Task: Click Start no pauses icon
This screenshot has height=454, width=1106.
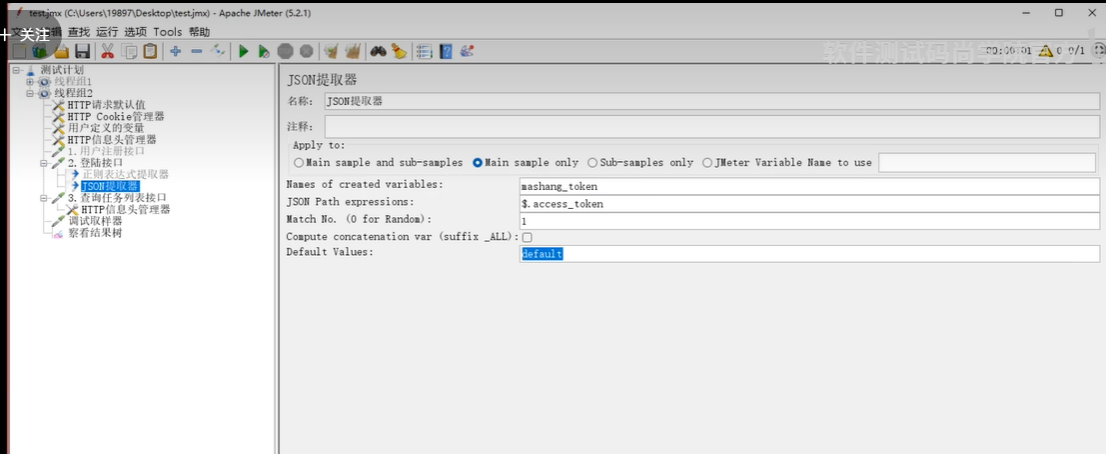Action: pos(264,51)
